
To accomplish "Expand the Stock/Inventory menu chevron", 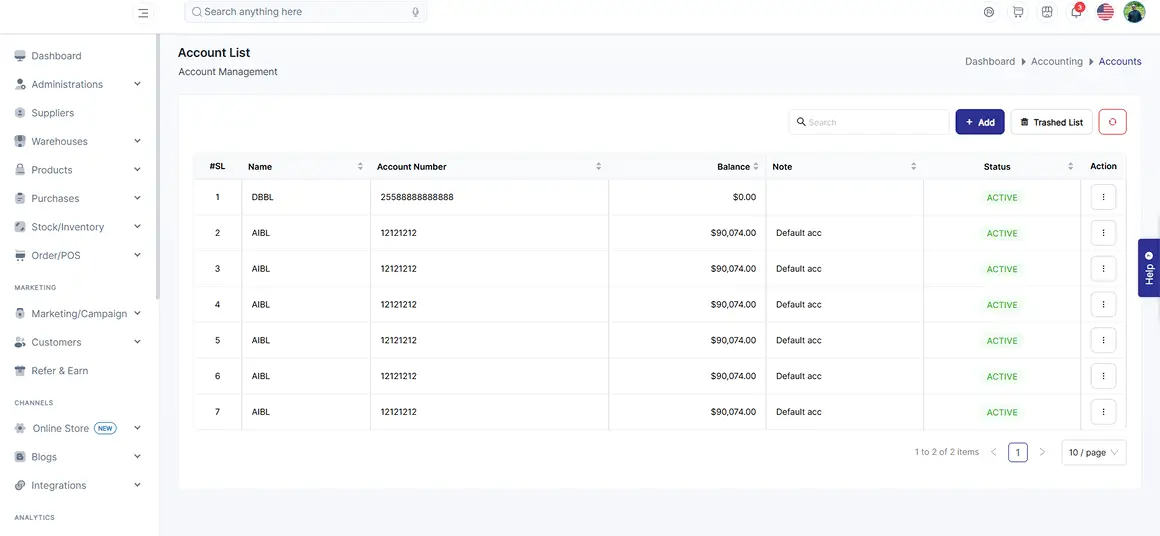I will (138, 227).
